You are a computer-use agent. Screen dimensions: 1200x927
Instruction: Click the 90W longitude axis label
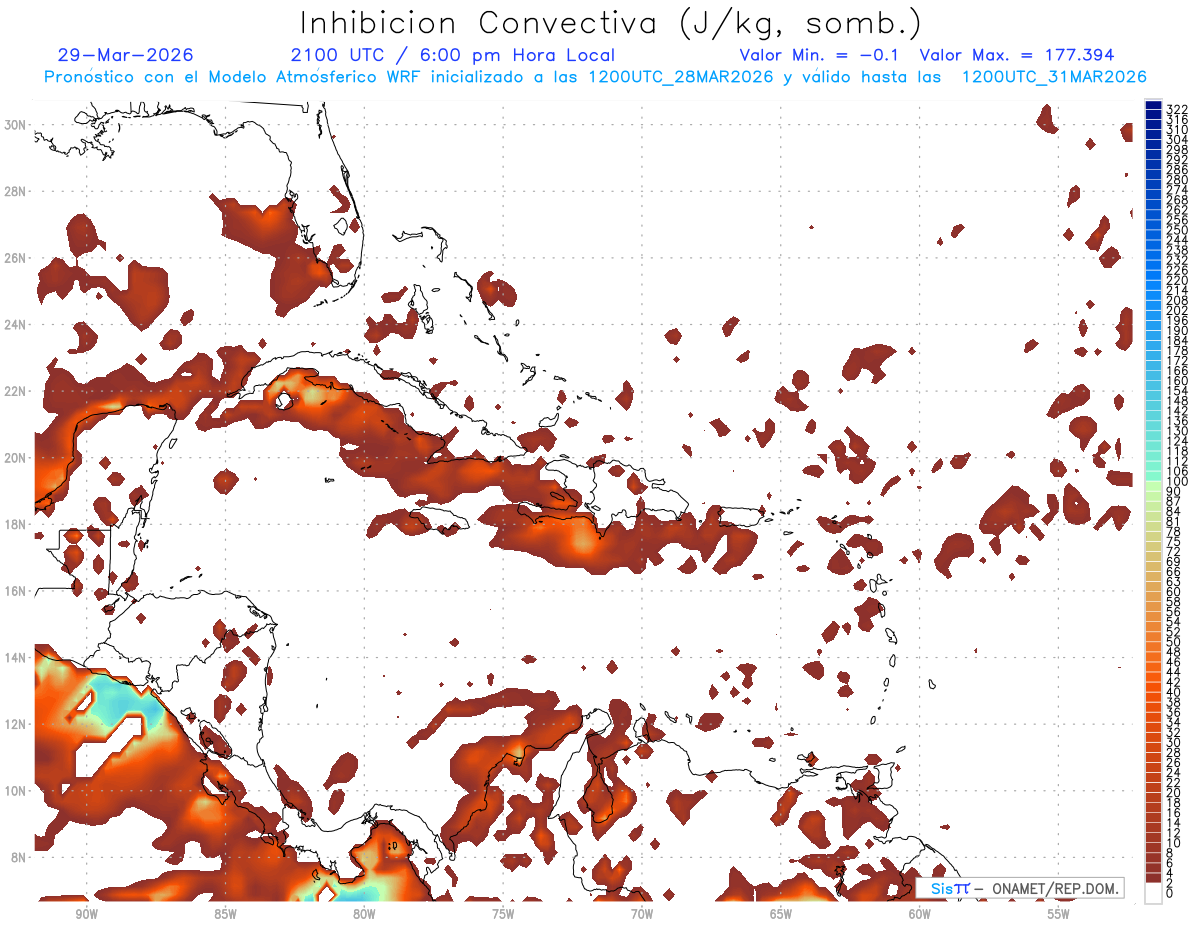(x=86, y=913)
